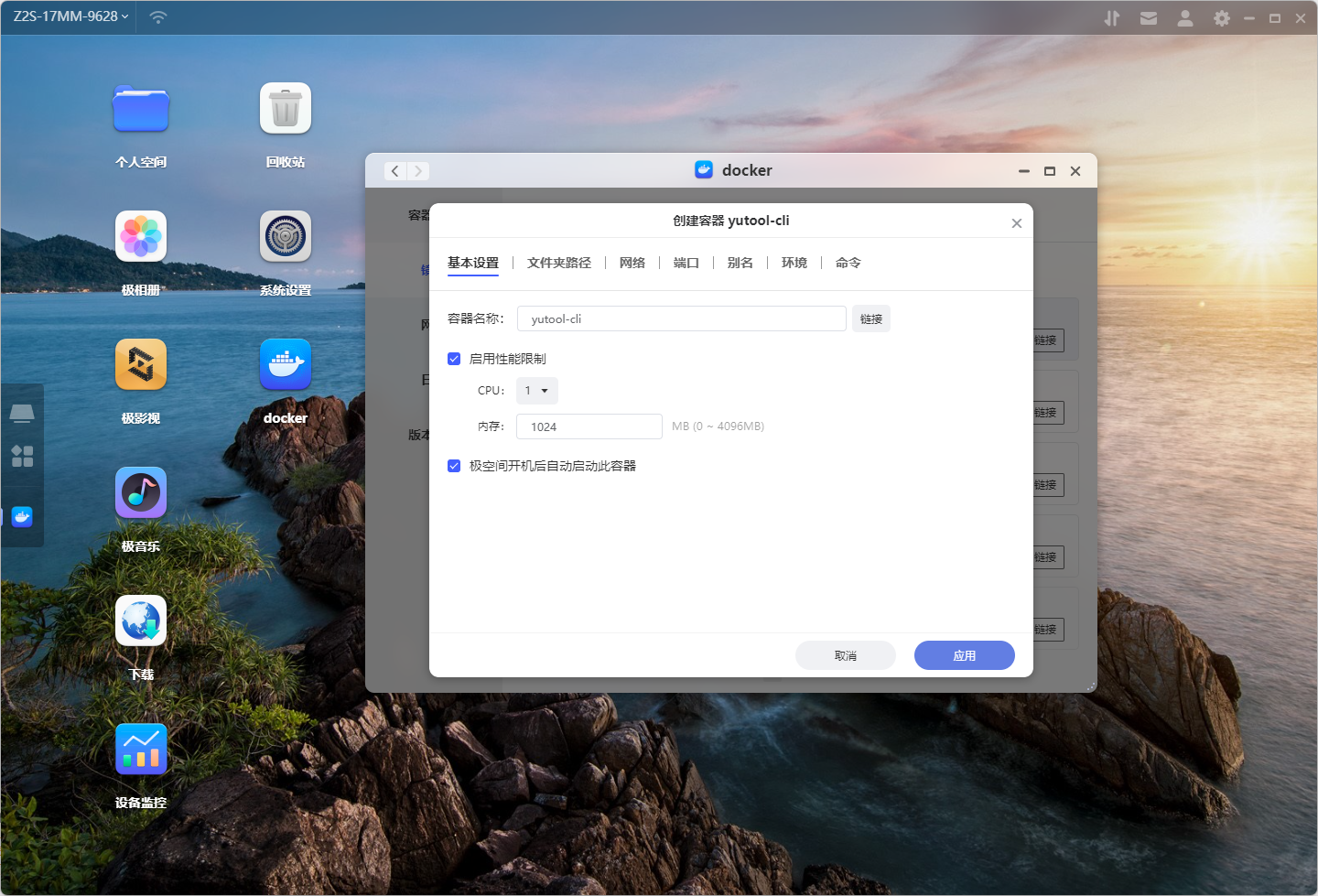
Task: Switch to the 文件夹路径 tab
Action: coord(559,263)
